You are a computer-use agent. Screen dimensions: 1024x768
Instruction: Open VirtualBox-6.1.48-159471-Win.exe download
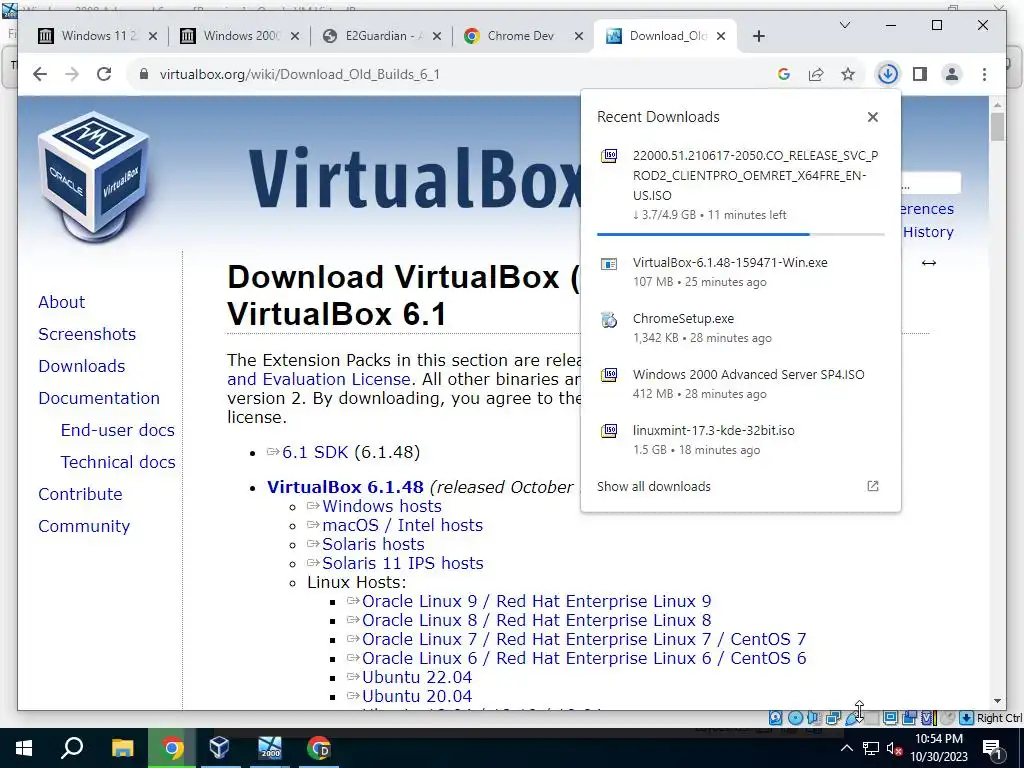coord(741,272)
